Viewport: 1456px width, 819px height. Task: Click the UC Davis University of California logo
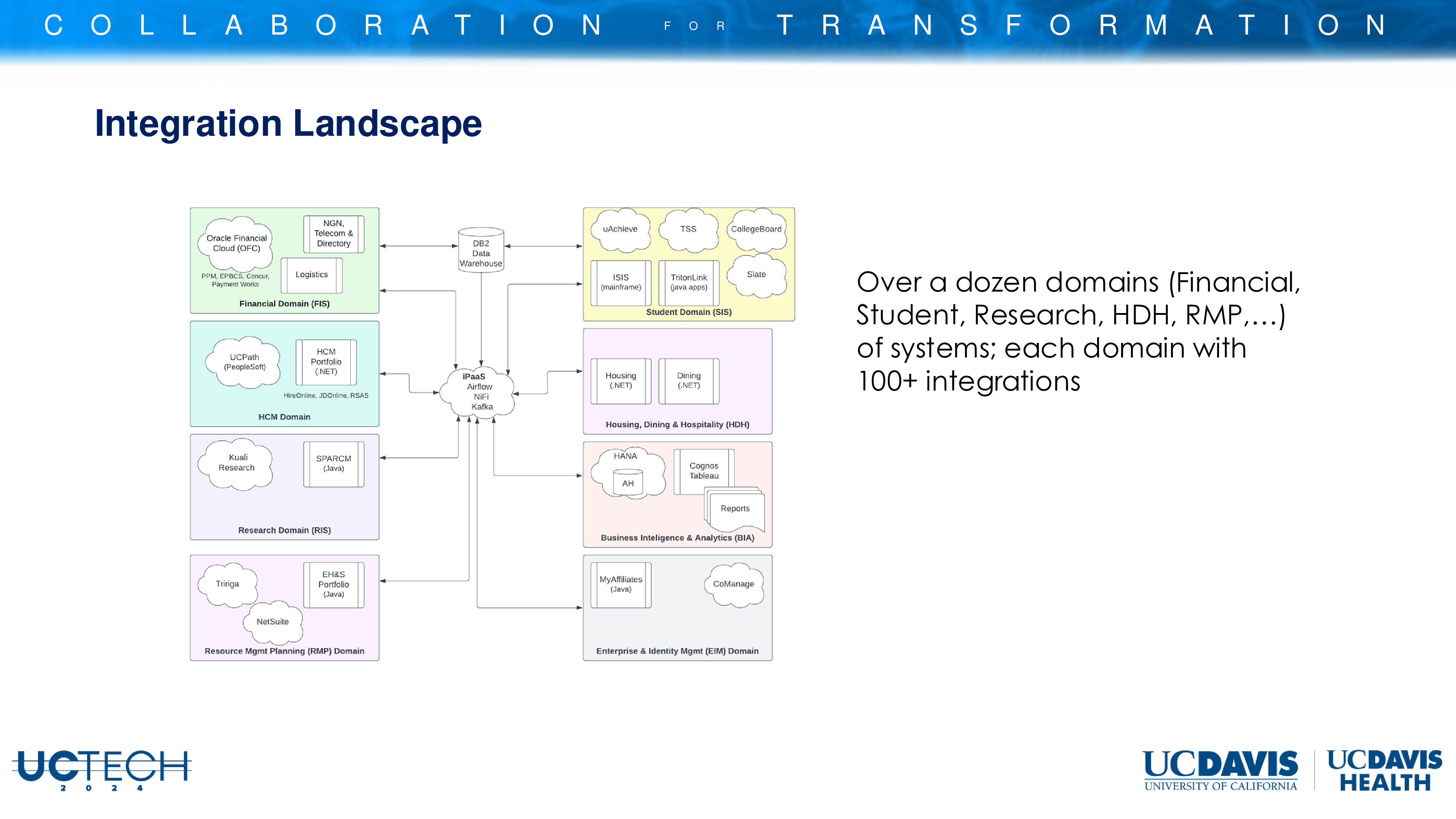coord(1220,770)
